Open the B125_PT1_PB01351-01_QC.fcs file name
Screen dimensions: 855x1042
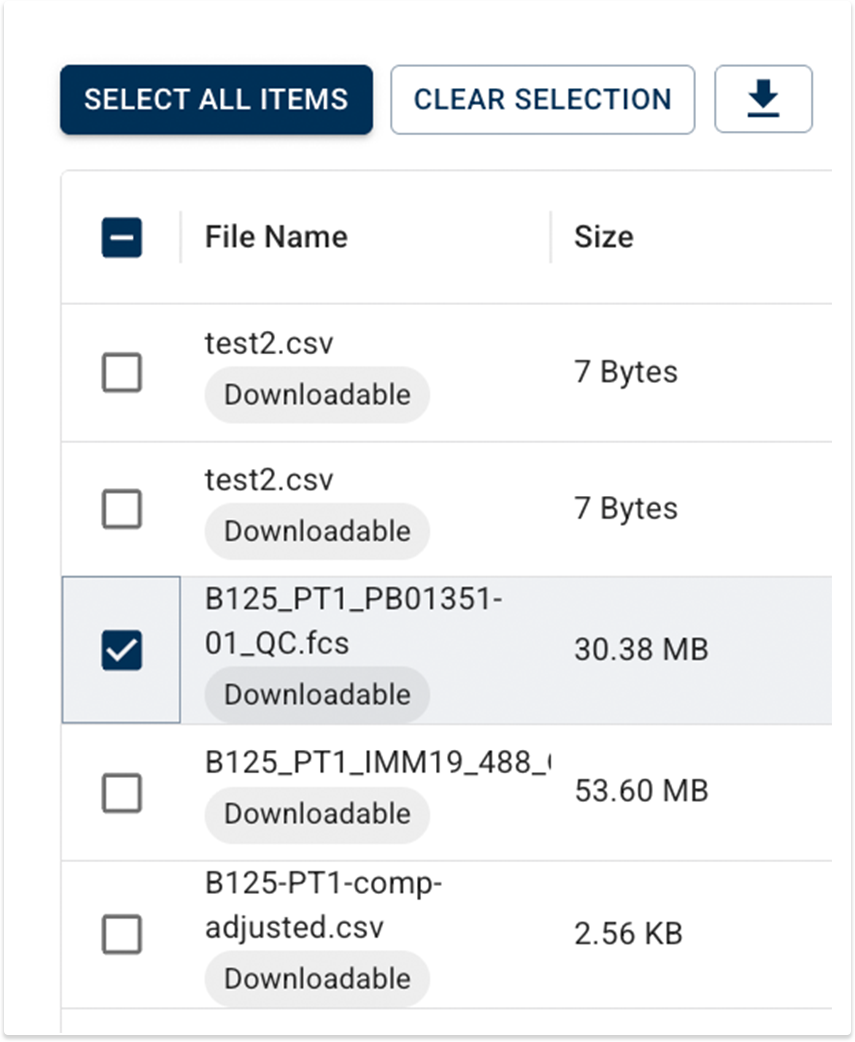coord(353,621)
